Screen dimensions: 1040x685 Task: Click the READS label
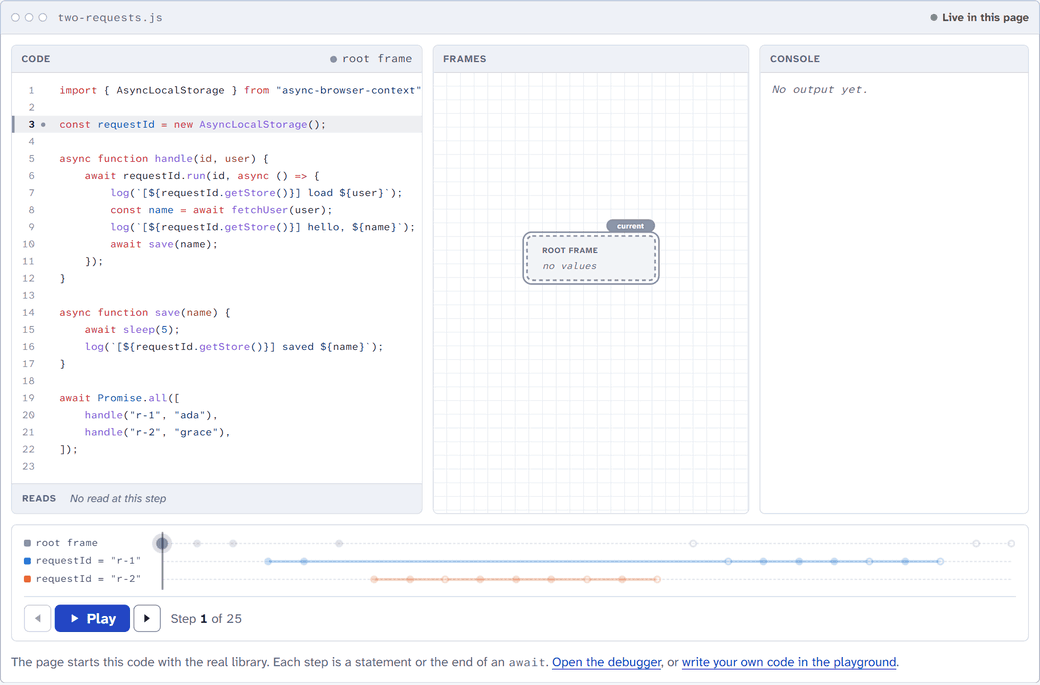click(x=39, y=499)
